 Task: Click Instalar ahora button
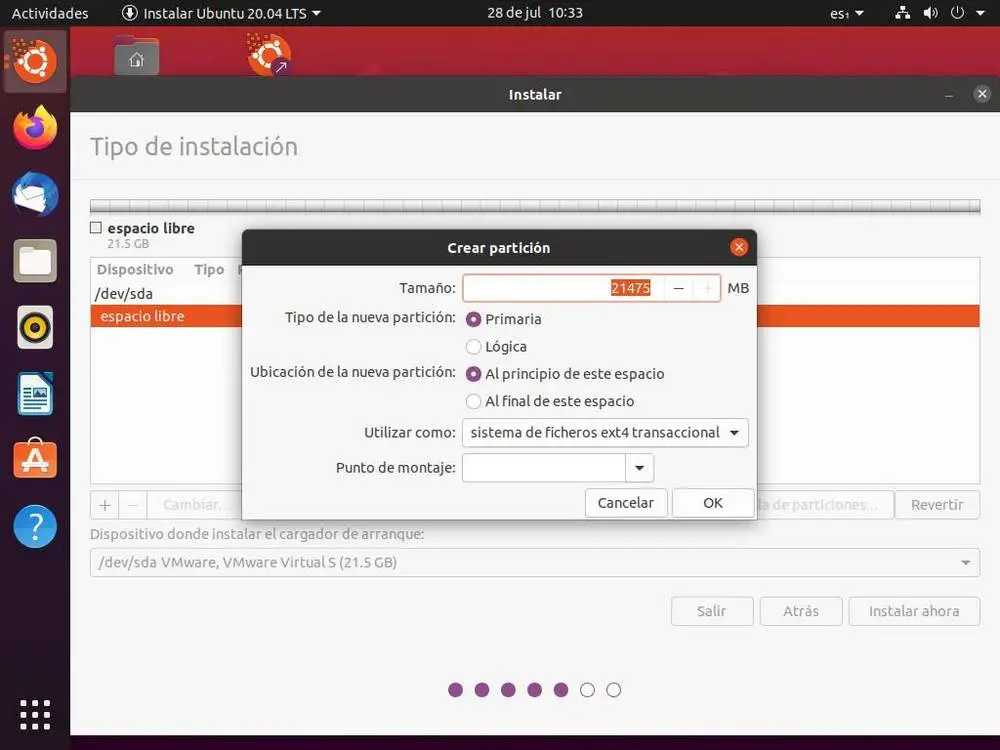pos(914,611)
